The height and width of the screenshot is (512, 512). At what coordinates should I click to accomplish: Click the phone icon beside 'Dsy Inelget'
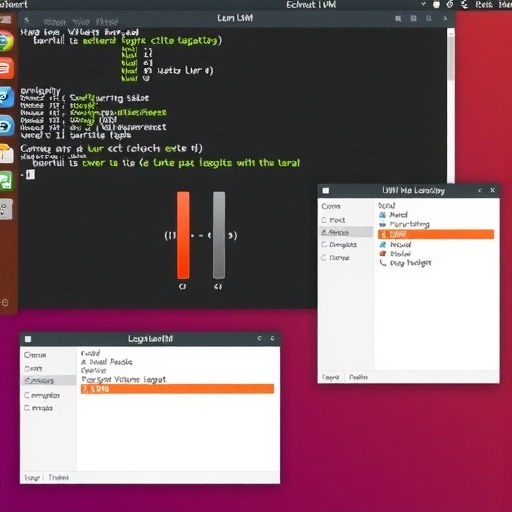tap(383, 263)
